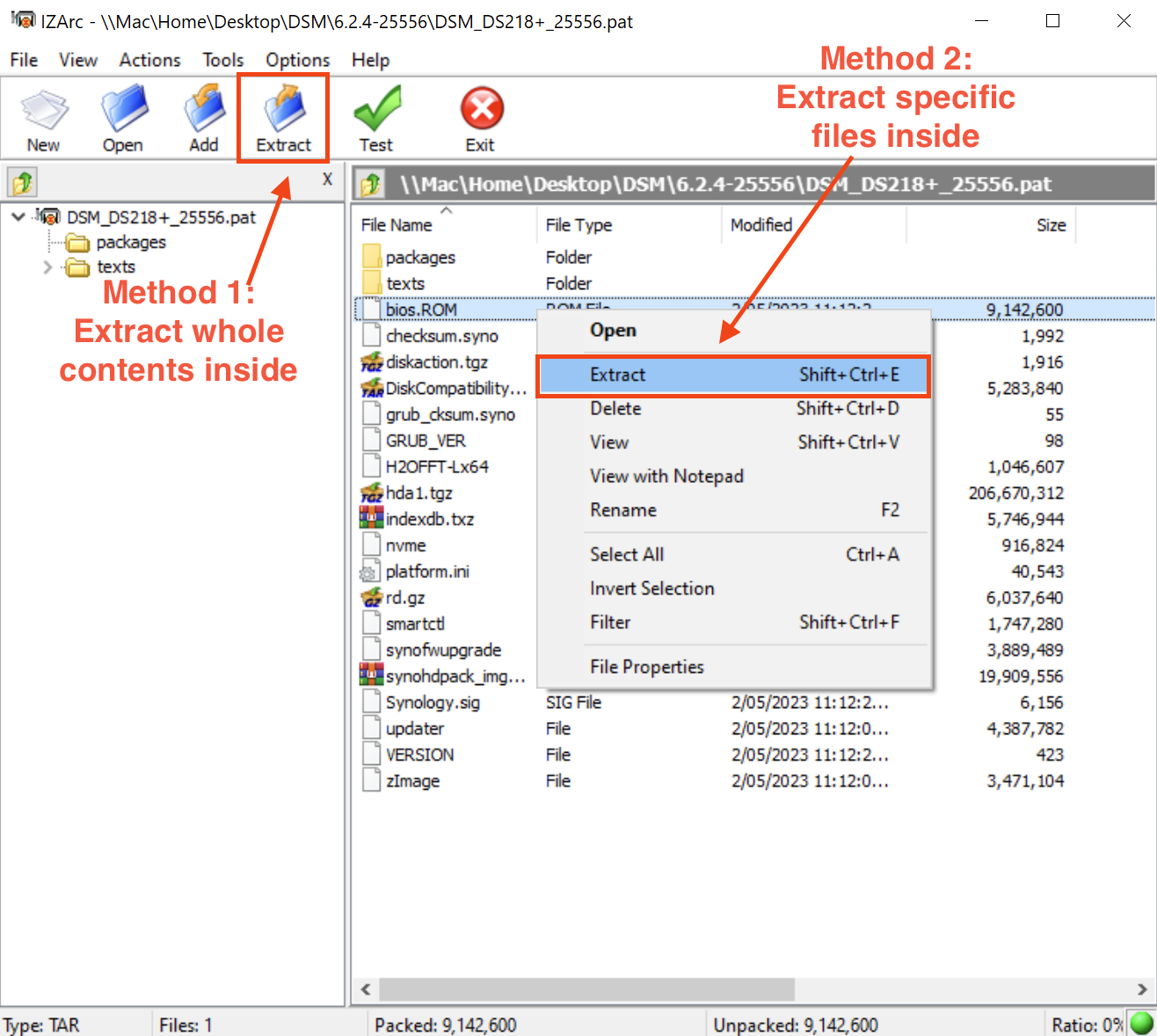Click the texts folder icon in file list
The width and height of the screenshot is (1157, 1036).
[x=372, y=283]
